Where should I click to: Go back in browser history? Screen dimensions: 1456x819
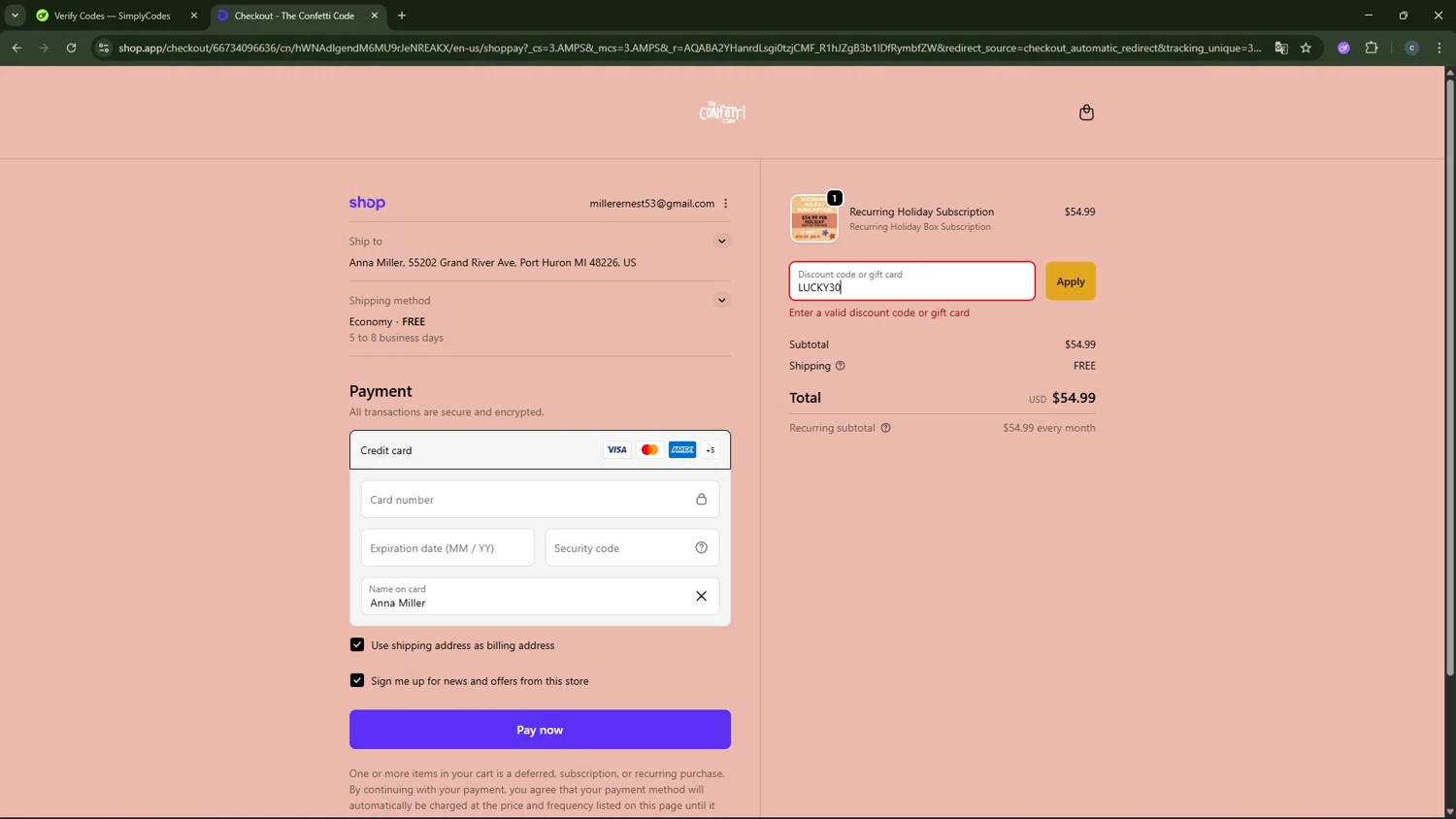point(17,48)
